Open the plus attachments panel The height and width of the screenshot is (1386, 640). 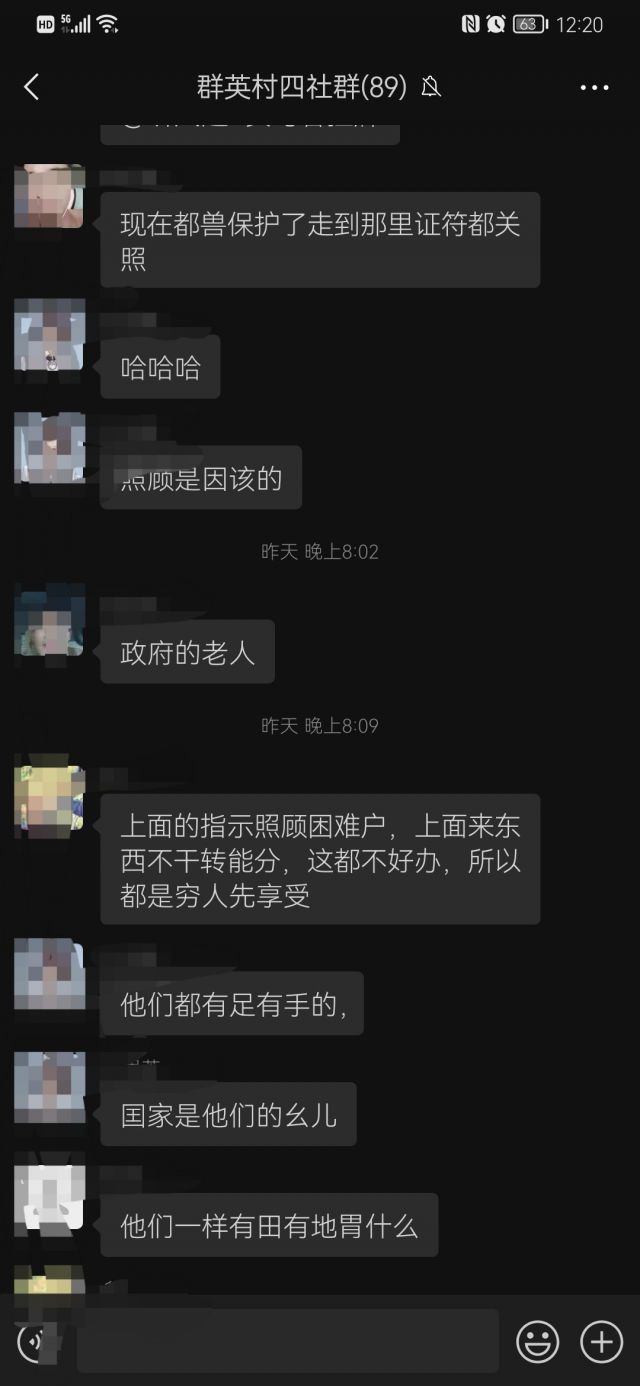pos(601,1341)
